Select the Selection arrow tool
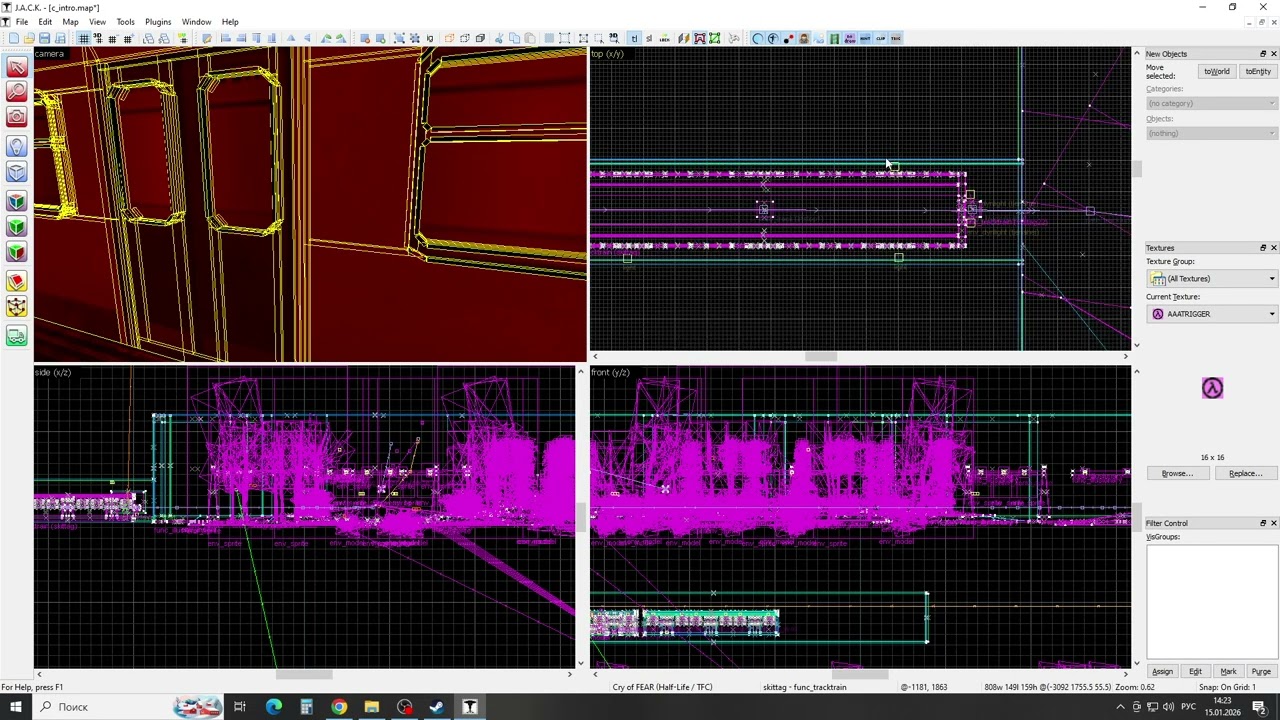This screenshot has width=1280, height=720. (16, 67)
